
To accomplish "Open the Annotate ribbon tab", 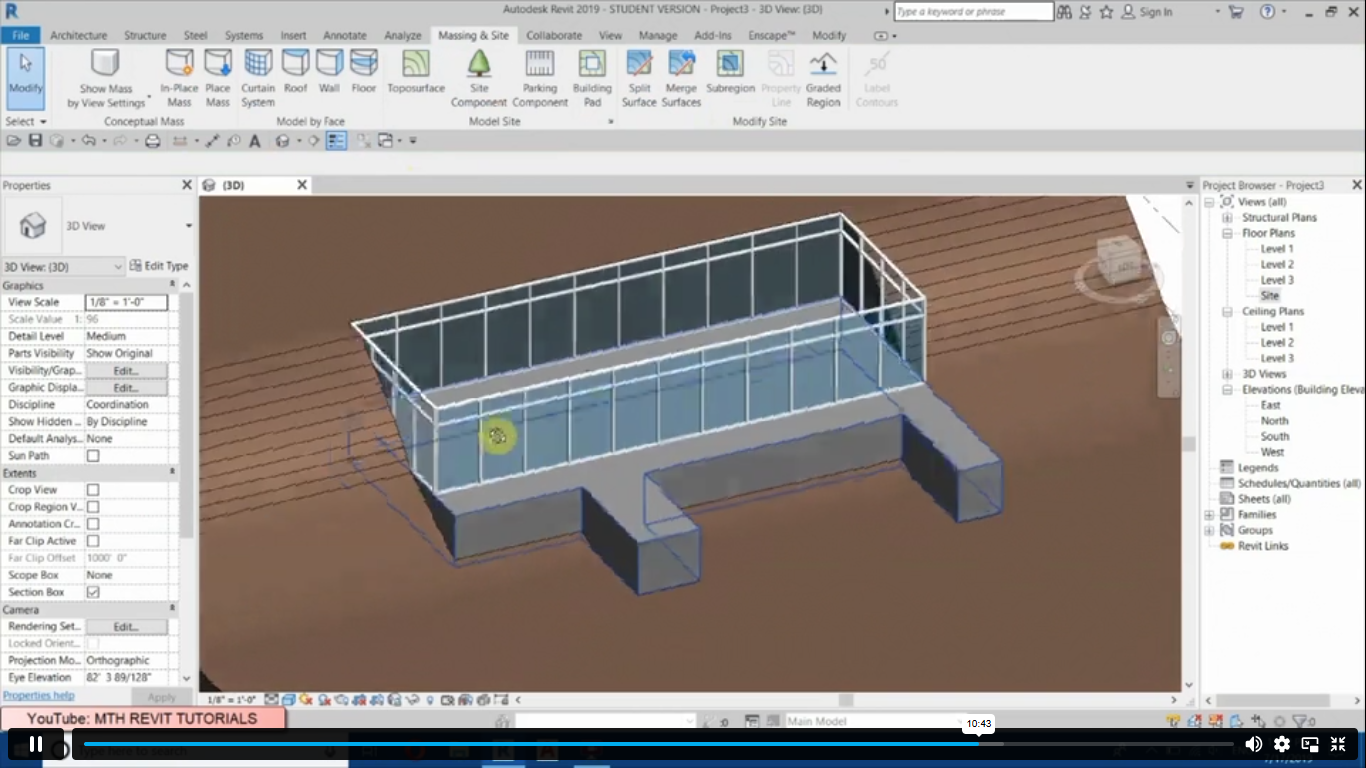I will (344, 35).
